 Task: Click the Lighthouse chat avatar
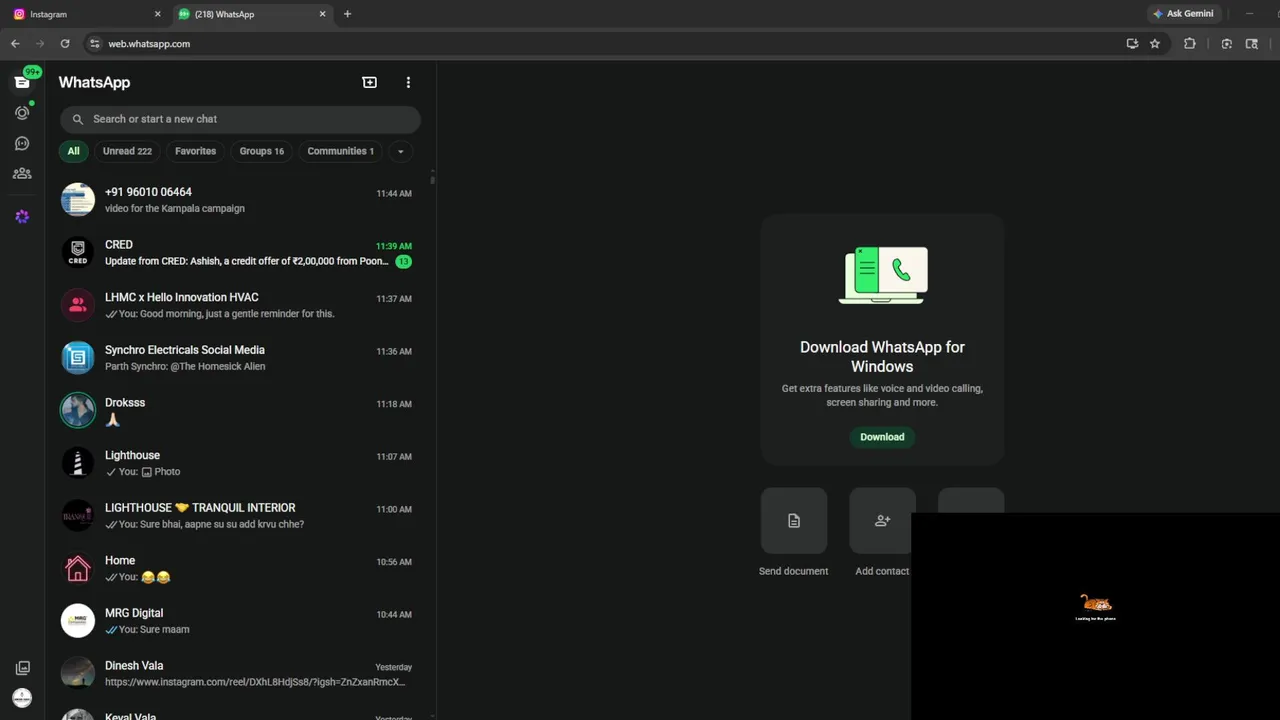pyautogui.click(x=78, y=463)
